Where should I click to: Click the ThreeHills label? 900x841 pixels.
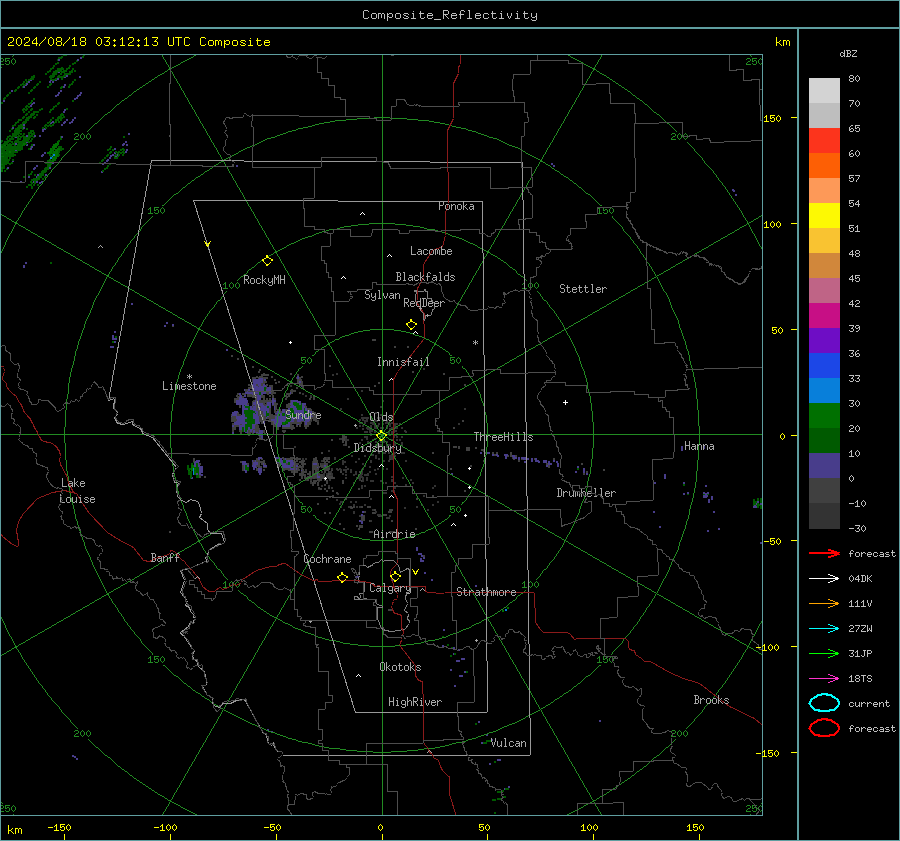[x=503, y=437]
